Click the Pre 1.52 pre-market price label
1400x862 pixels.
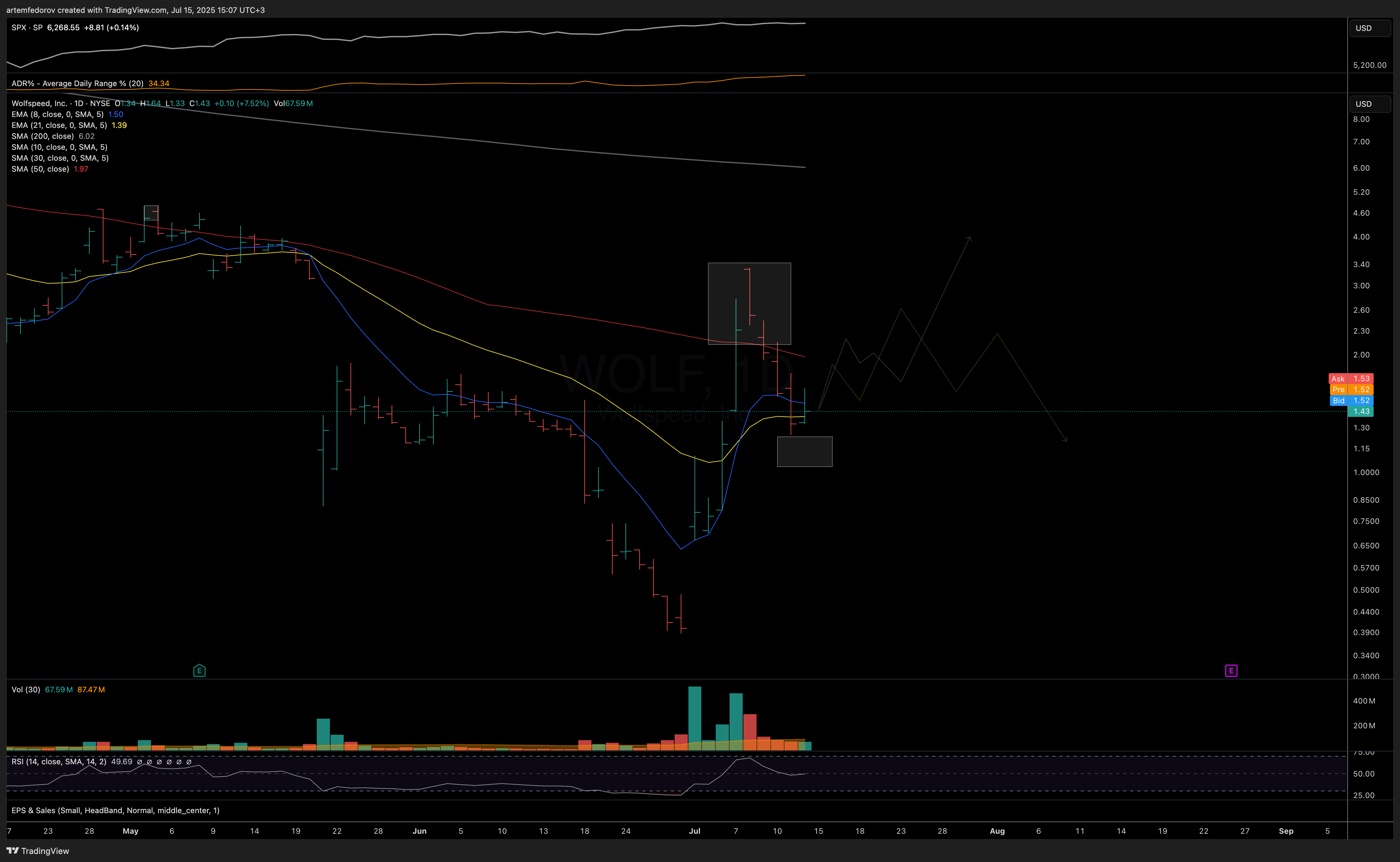pos(1351,390)
